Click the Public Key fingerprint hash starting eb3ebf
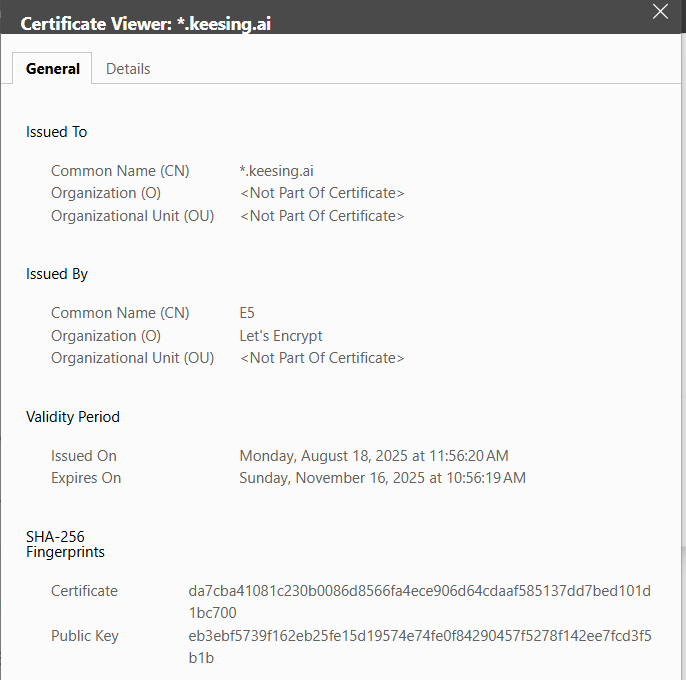Viewport: 686px width, 680px height. pyautogui.click(x=419, y=636)
